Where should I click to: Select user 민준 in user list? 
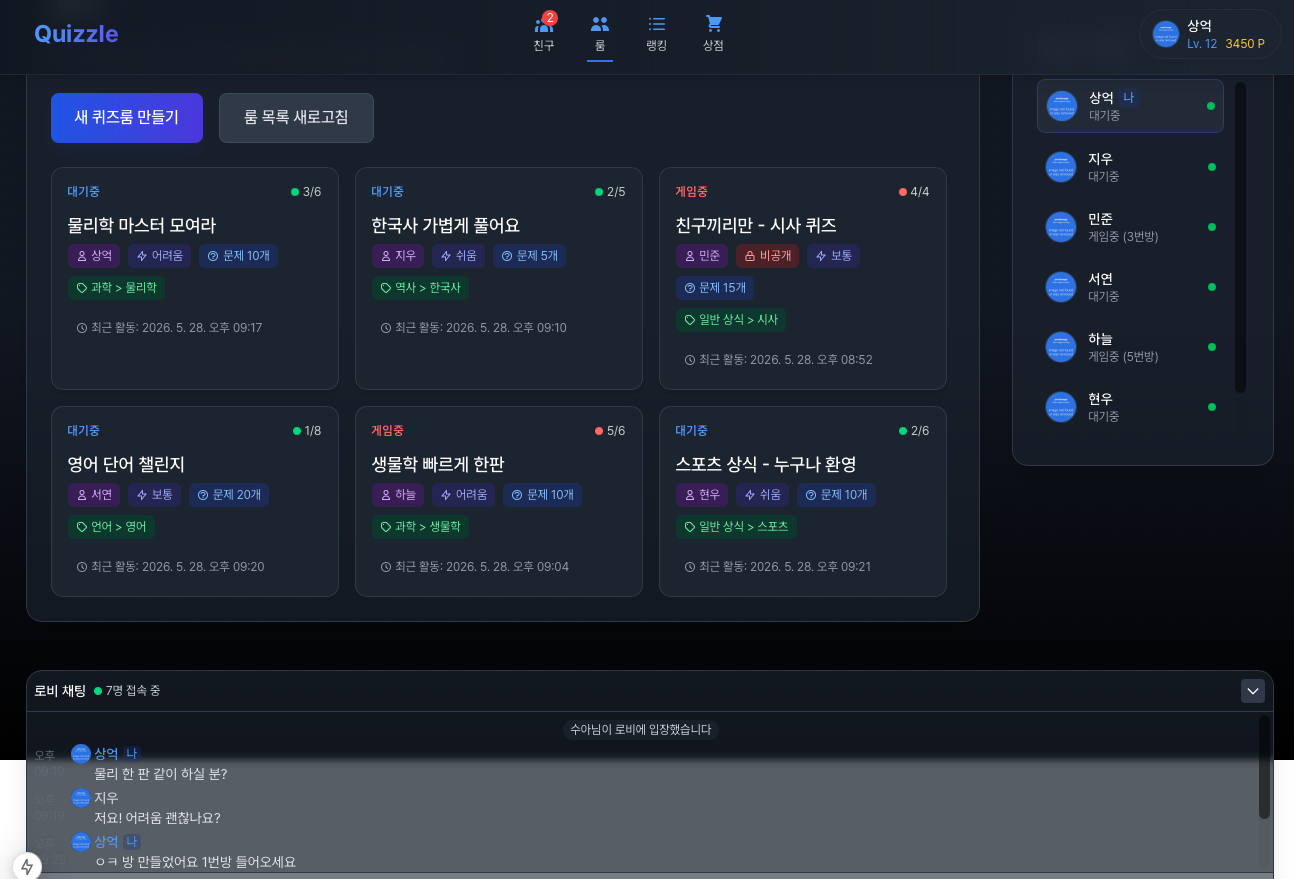point(1130,227)
